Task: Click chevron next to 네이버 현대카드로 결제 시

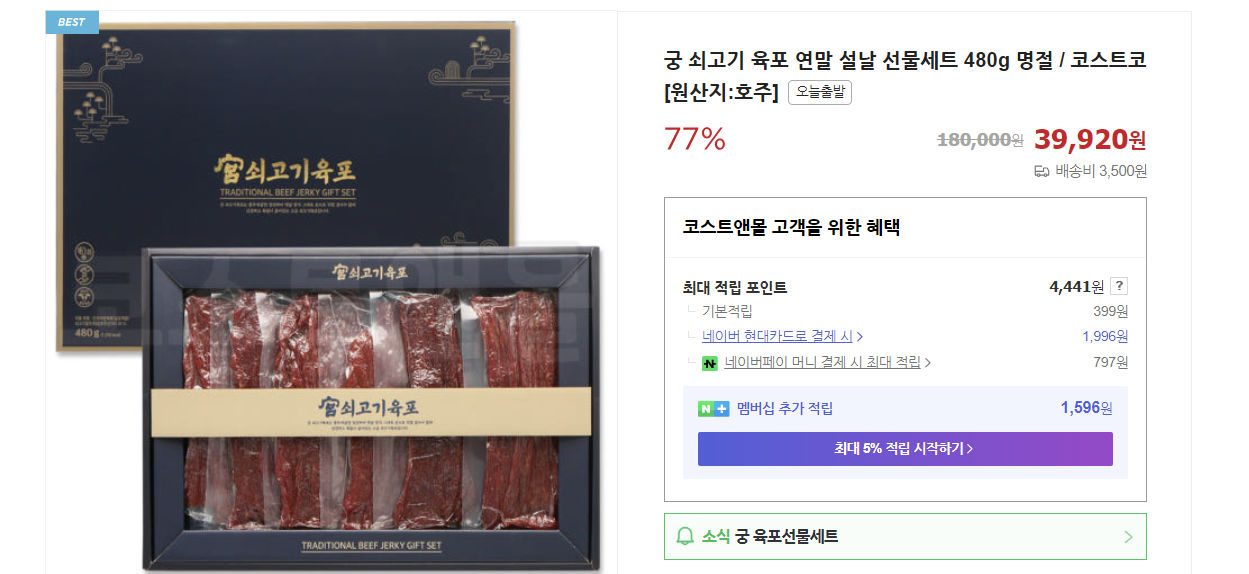Action: (x=860, y=337)
